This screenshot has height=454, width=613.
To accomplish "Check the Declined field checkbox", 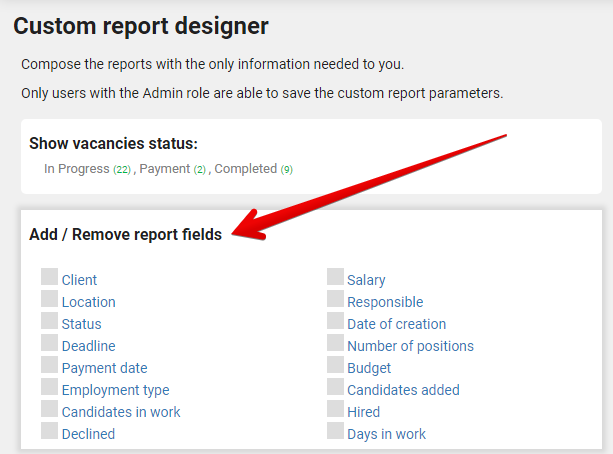I will 49,431.
